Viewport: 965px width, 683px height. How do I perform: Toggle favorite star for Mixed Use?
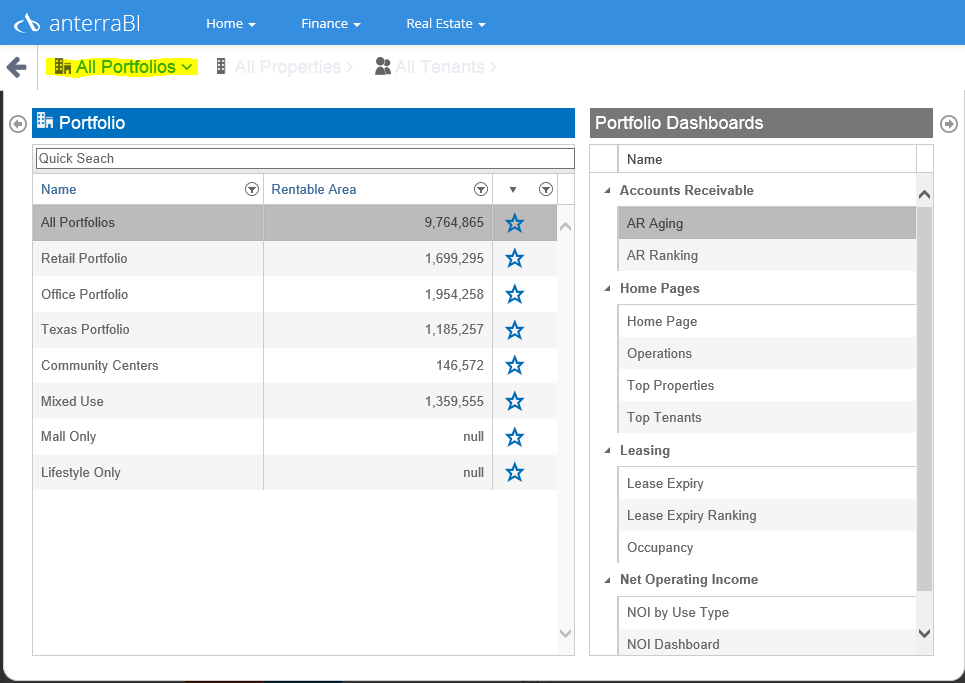tap(515, 401)
